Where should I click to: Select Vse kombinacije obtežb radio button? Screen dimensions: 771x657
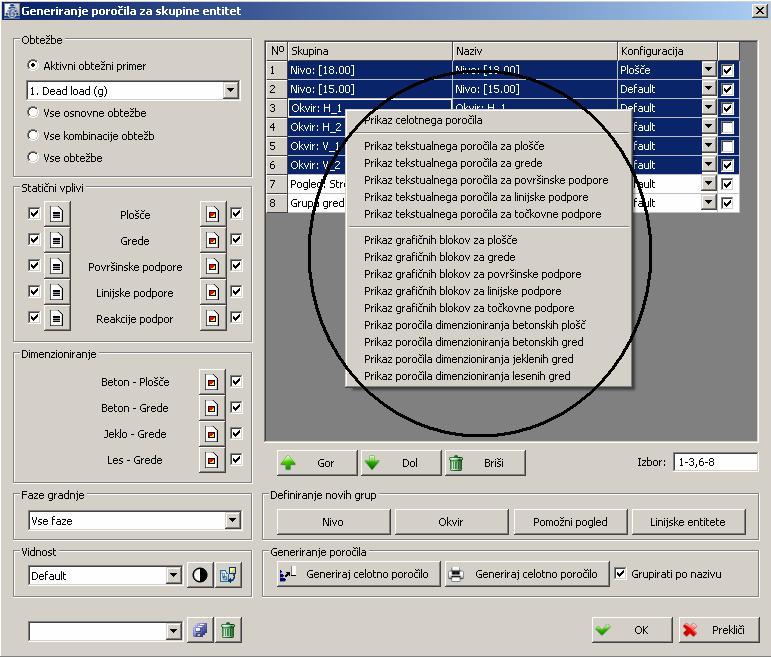[33, 135]
